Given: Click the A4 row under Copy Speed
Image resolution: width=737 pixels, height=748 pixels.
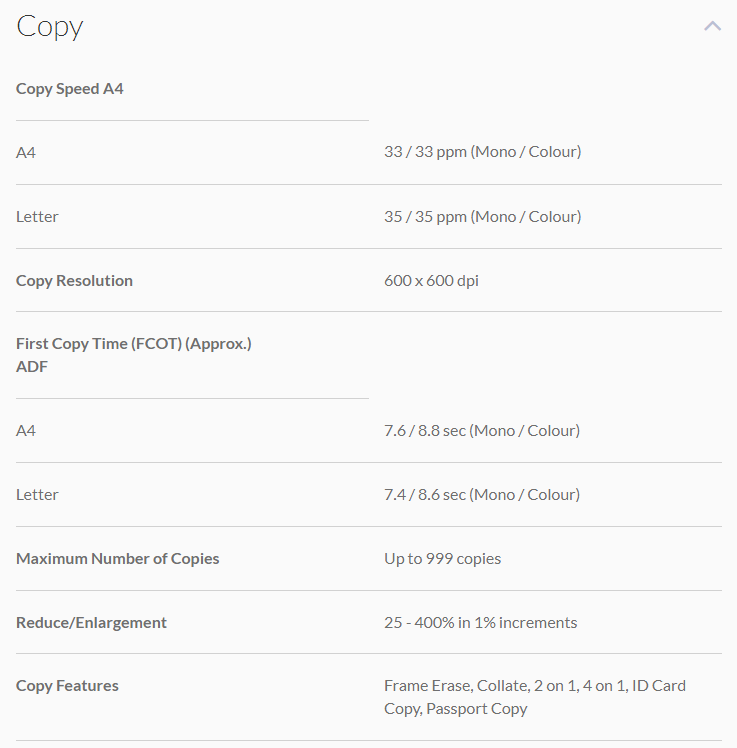Looking at the screenshot, I should point(26,152).
